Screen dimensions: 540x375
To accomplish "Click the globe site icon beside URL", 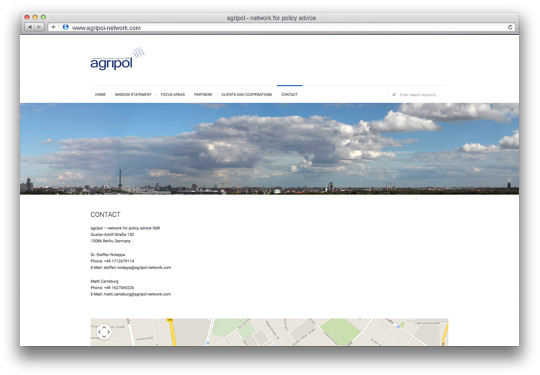I will point(65,27).
